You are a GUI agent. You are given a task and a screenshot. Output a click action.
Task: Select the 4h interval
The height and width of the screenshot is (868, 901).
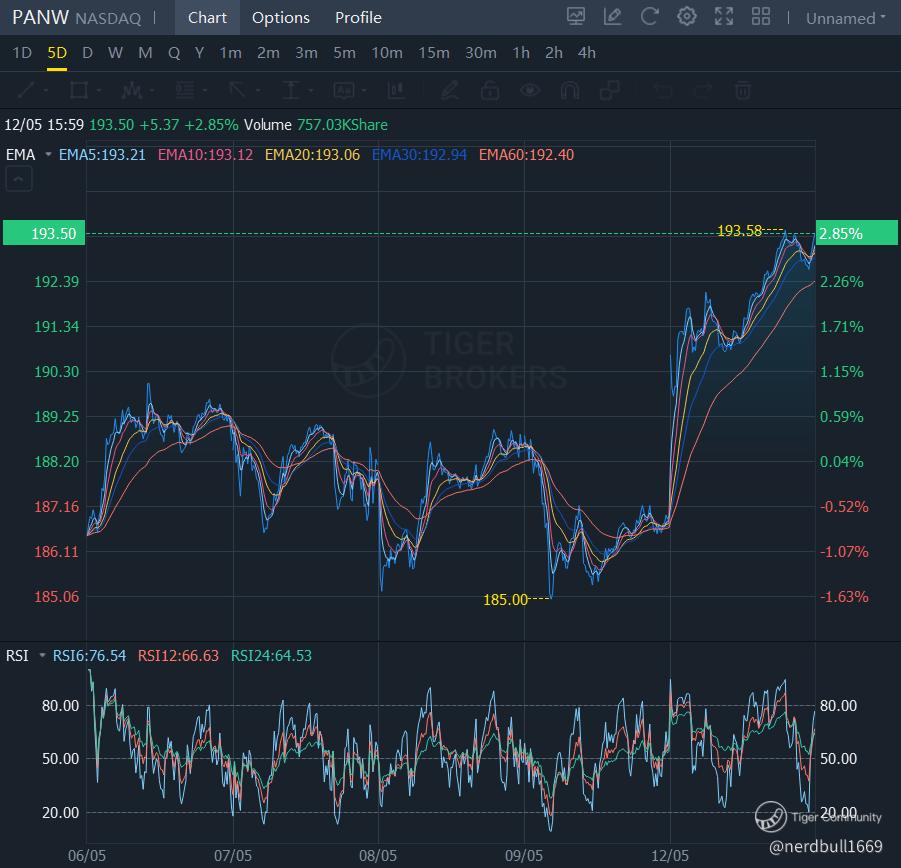tap(586, 53)
